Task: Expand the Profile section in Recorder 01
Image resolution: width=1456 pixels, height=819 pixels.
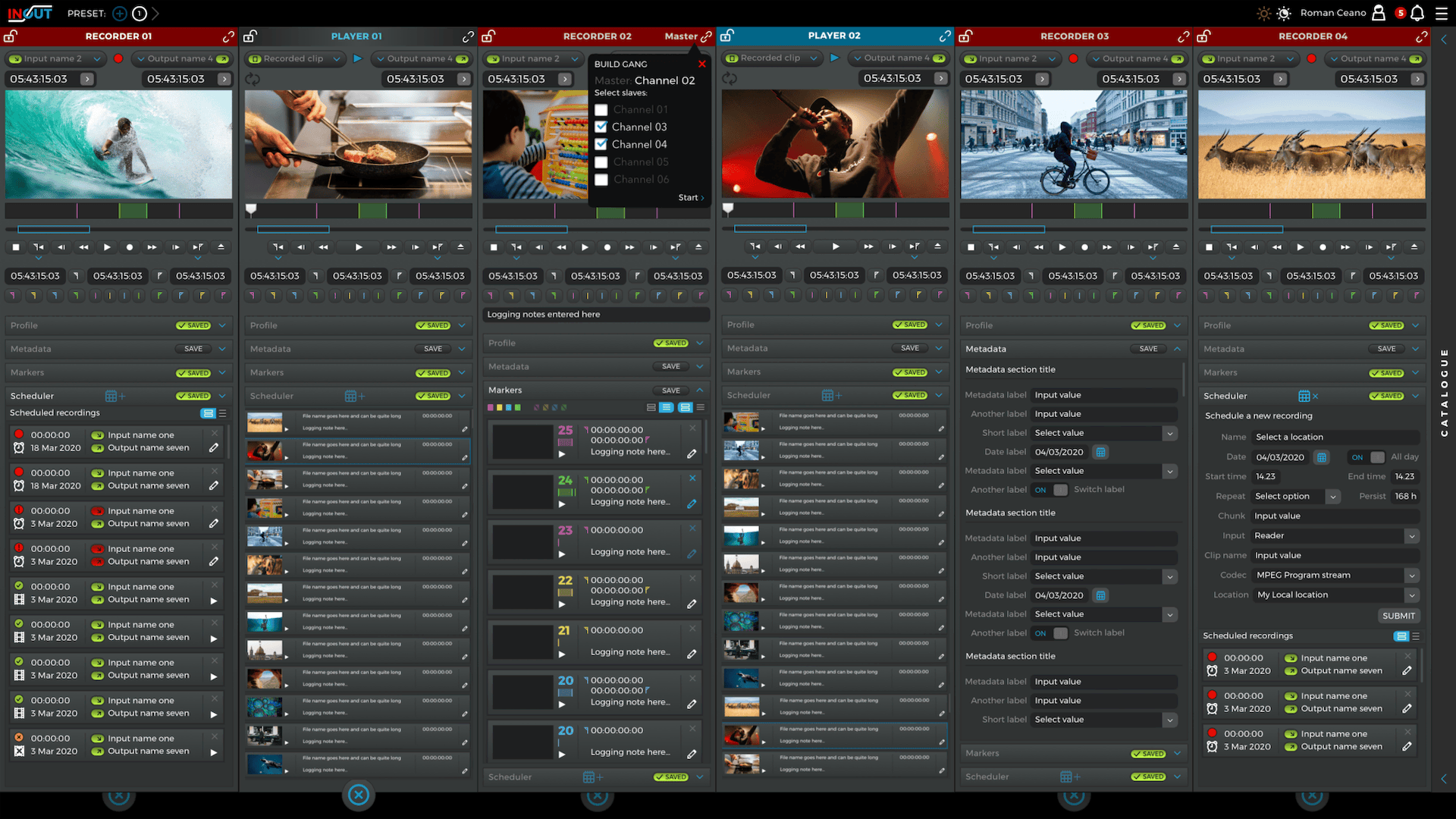Action: coord(222,325)
